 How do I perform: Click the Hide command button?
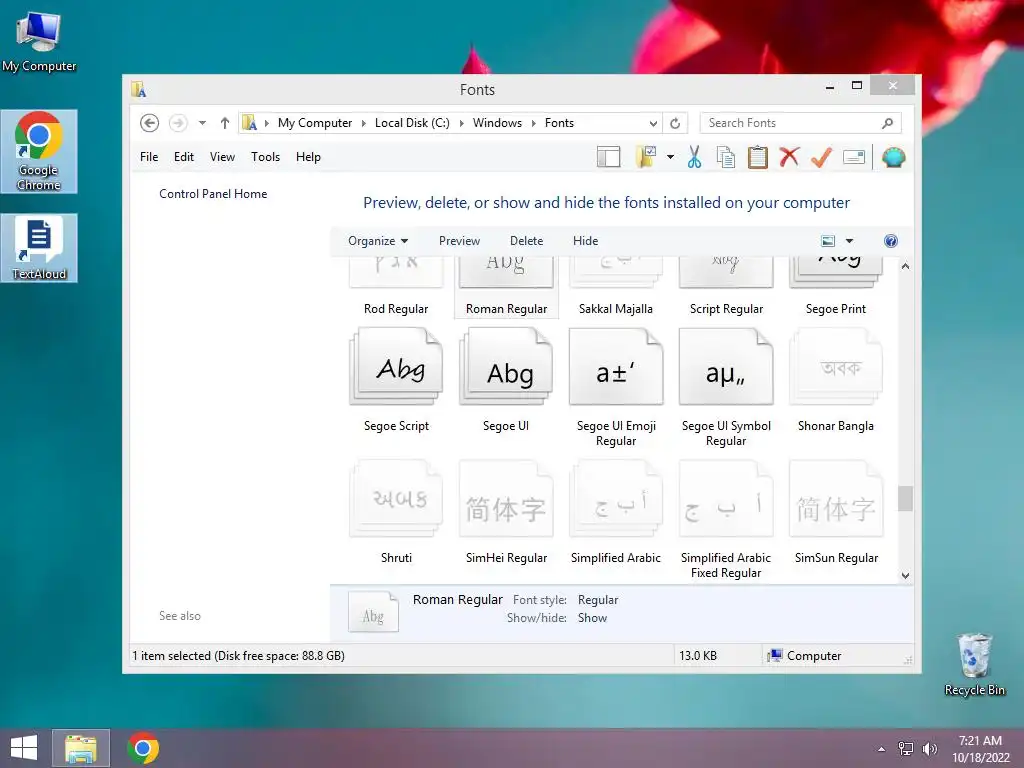click(585, 241)
